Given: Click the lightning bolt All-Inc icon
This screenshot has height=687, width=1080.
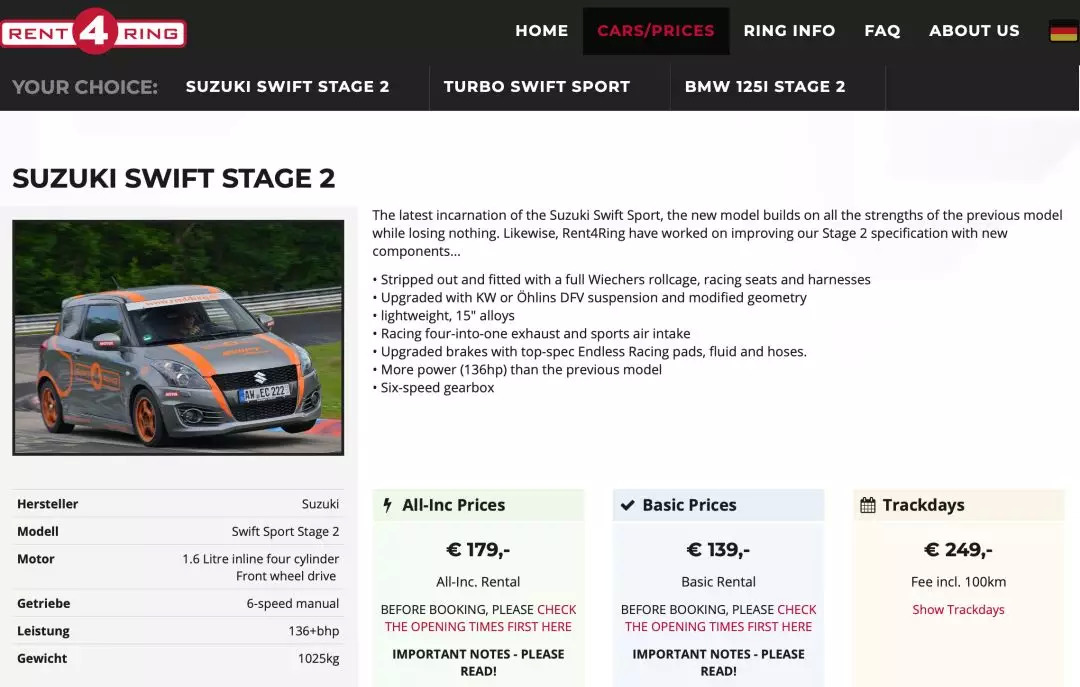Looking at the screenshot, I should pyautogui.click(x=387, y=505).
